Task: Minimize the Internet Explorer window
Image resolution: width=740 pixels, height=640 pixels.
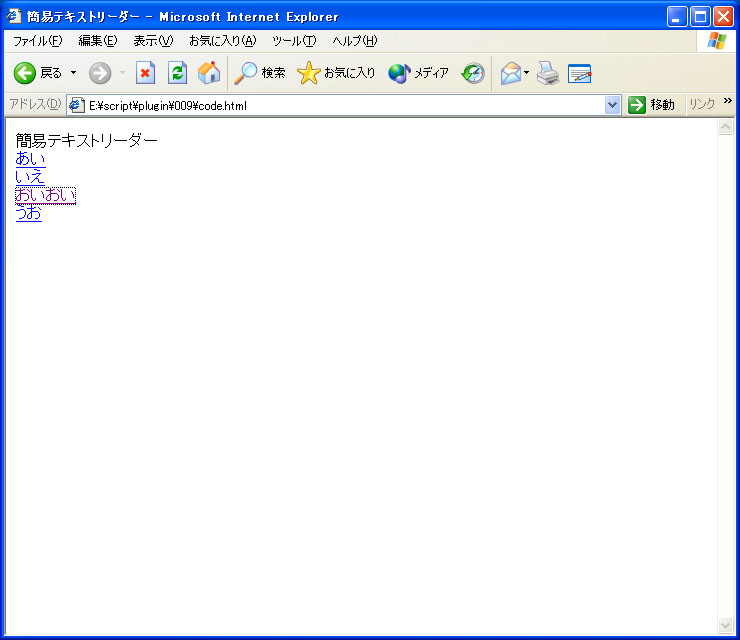Action: click(677, 17)
